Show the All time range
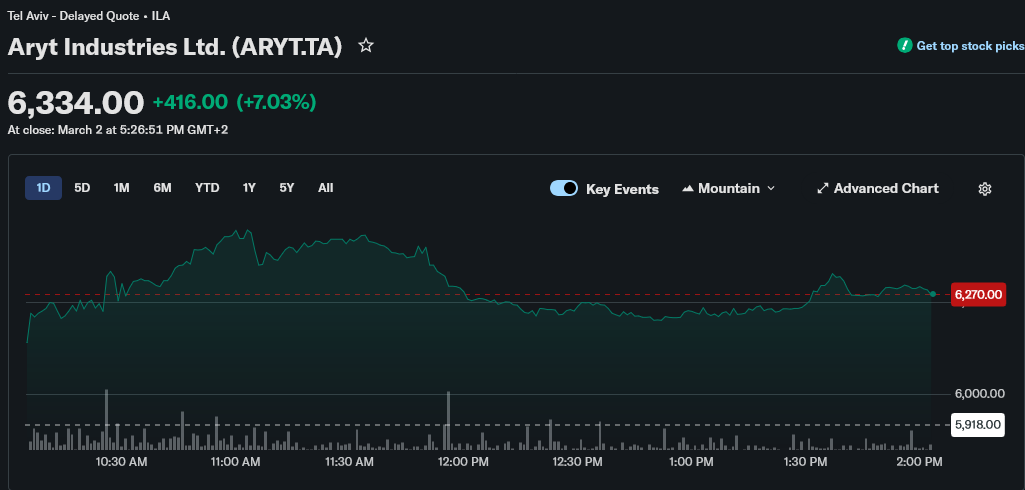1025x490 pixels. [x=326, y=188]
